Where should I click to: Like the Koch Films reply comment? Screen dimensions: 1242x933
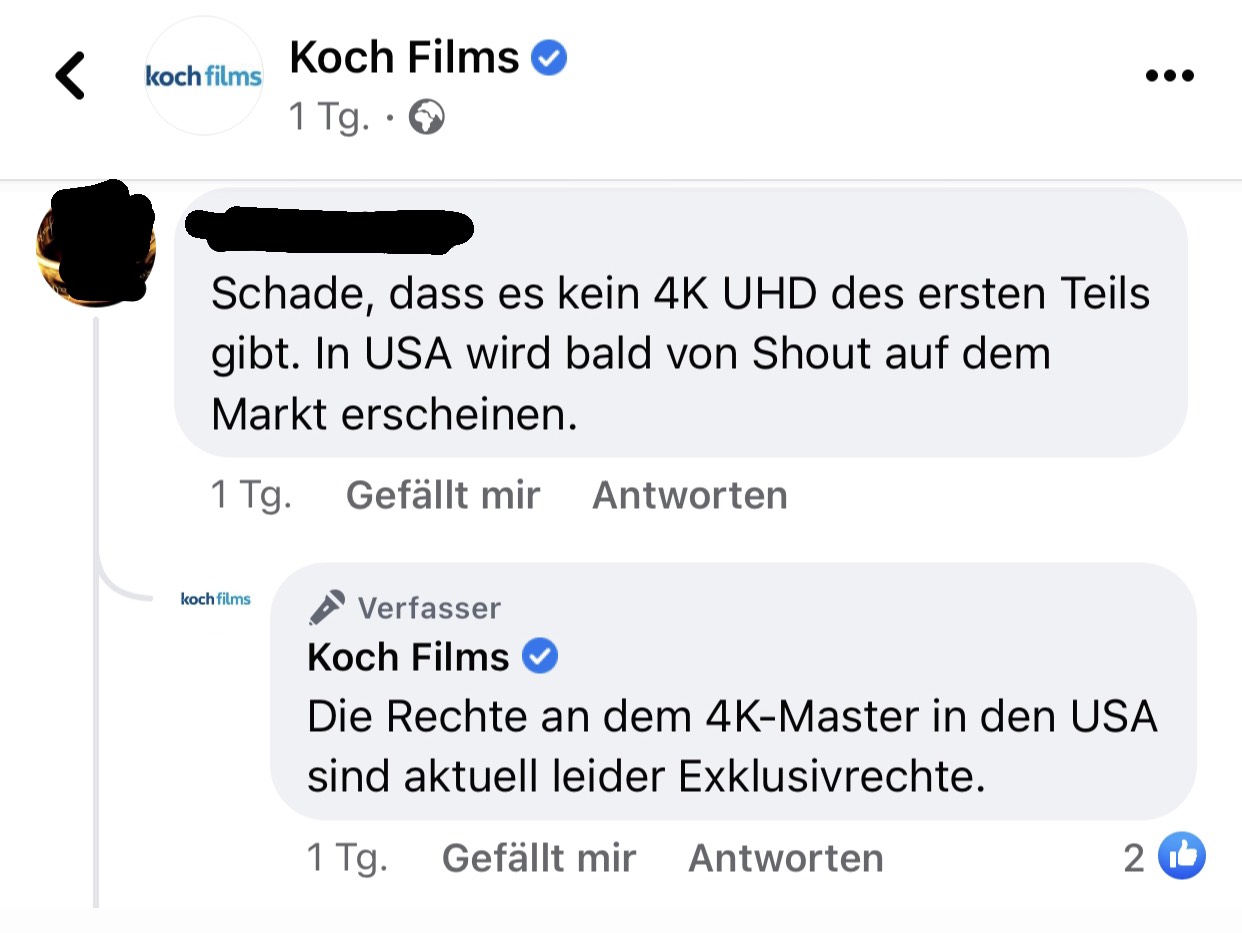[539, 858]
